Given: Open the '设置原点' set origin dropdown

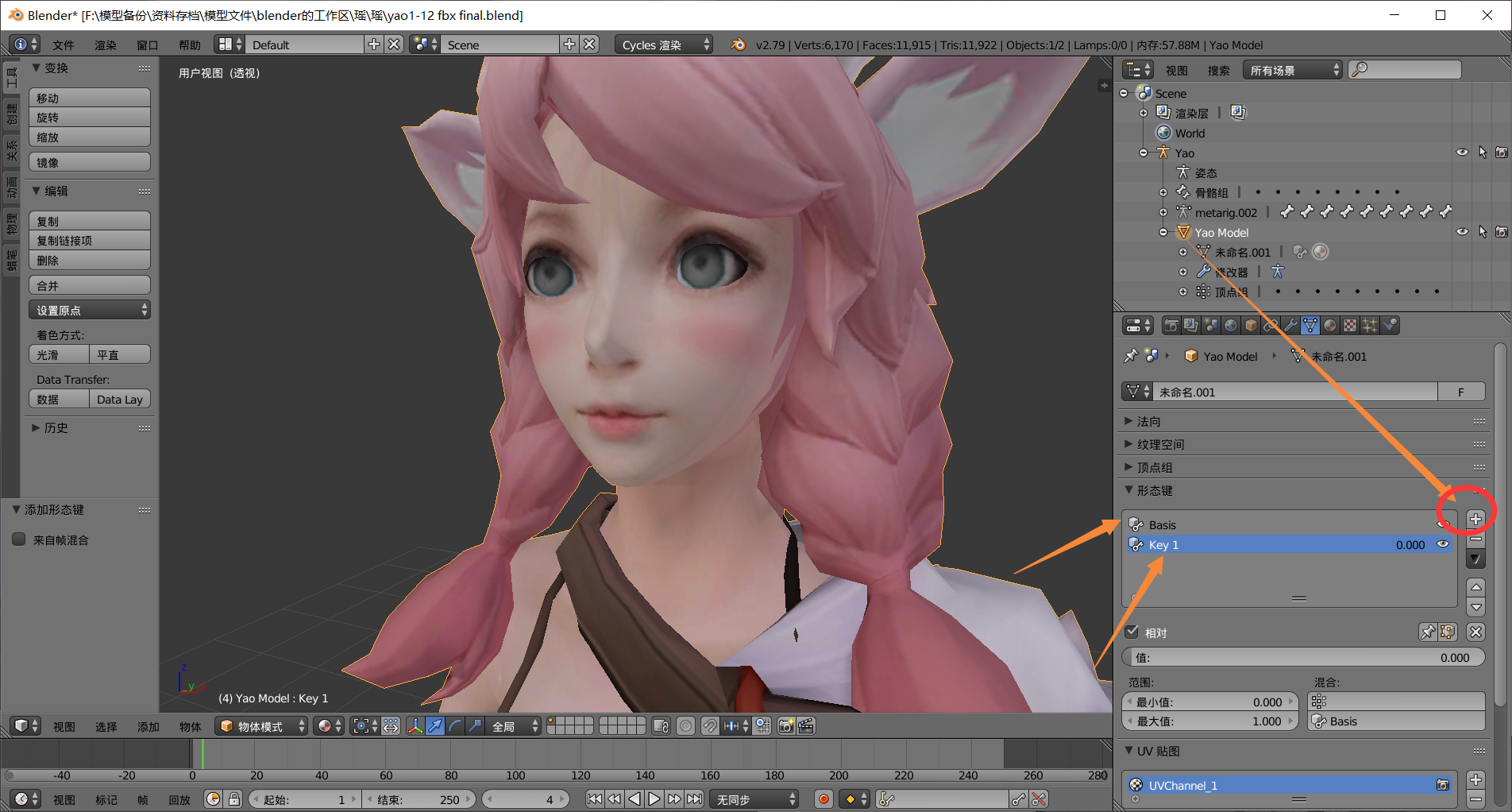Looking at the screenshot, I should coord(89,310).
